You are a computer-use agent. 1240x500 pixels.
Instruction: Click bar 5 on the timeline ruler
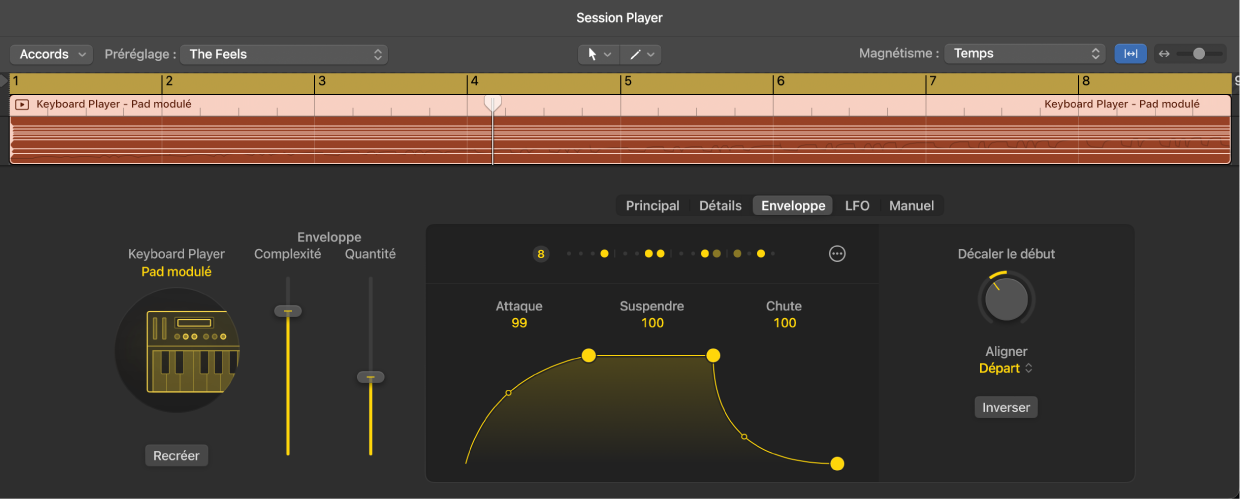[627, 82]
